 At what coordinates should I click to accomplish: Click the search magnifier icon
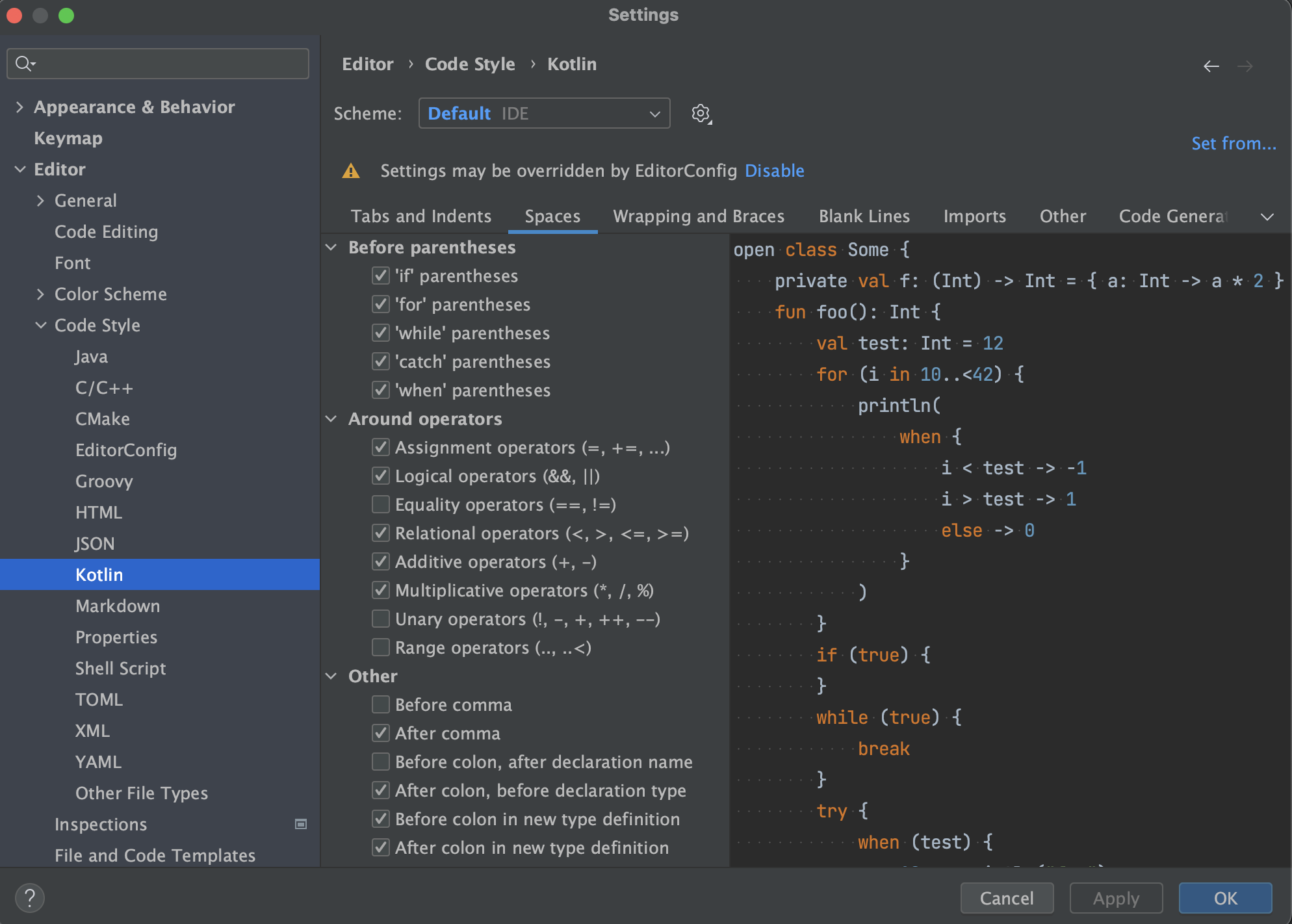coord(25,63)
